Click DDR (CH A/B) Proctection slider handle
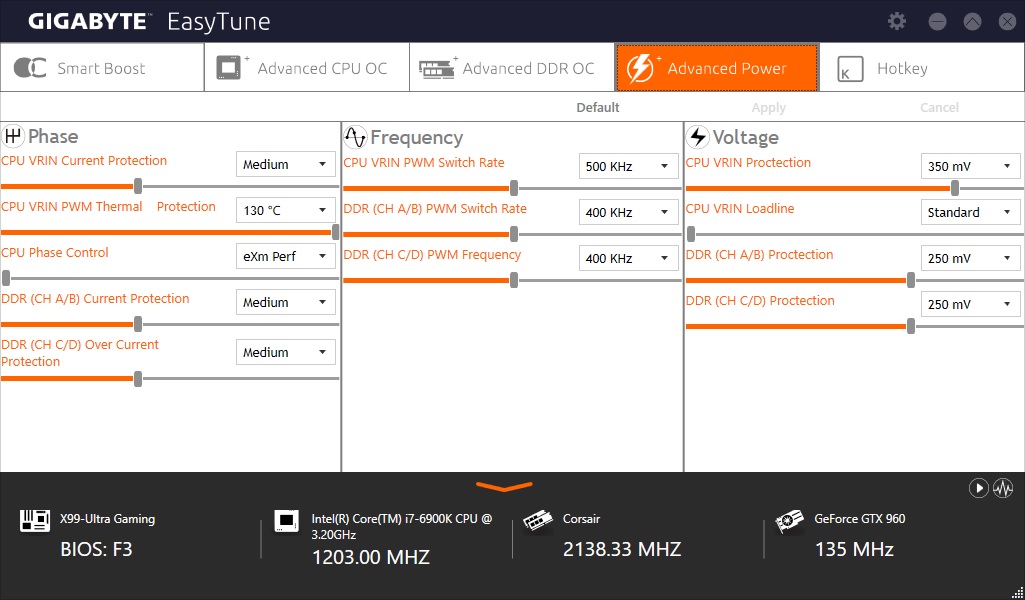1025x600 pixels. click(911, 280)
